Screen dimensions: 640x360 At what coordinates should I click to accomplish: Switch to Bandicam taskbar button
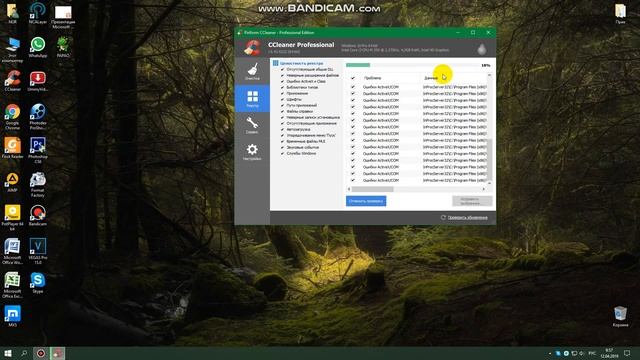pyautogui.click(x=41, y=353)
